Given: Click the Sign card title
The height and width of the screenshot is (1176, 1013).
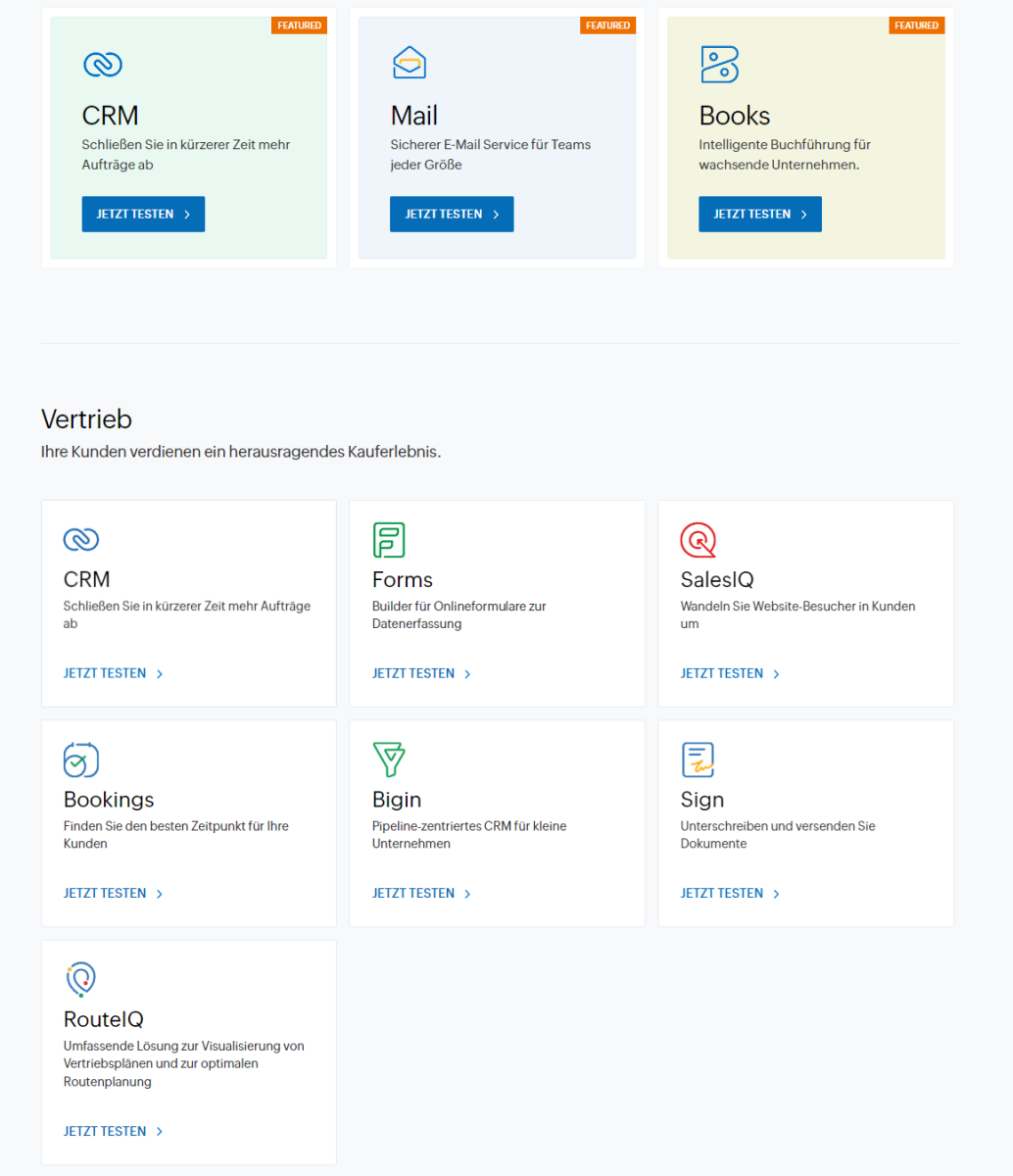Looking at the screenshot, I should click(x=702, y=800).
